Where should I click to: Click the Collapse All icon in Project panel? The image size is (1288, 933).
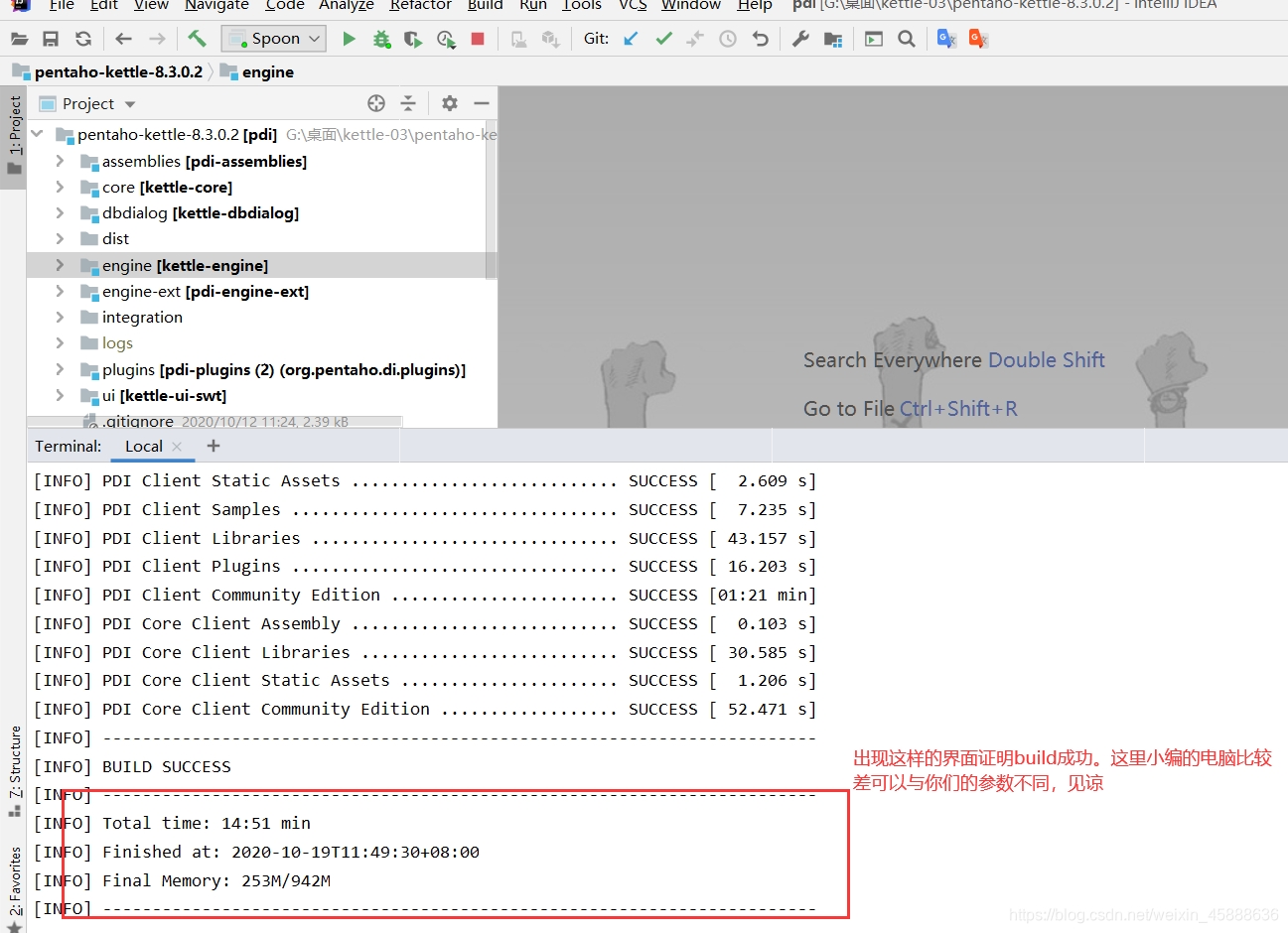[x=408, y=103]
